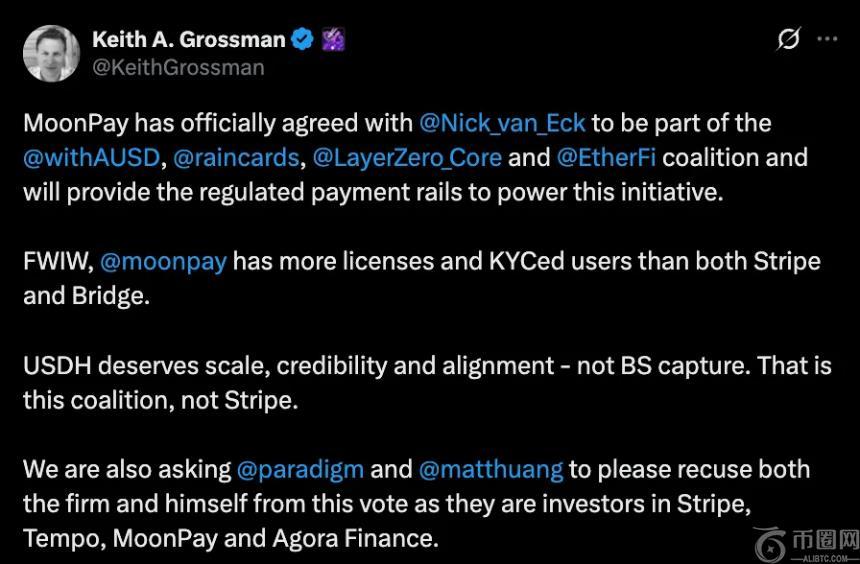Click the Grok slashed-circle icon

click(788, 39)
